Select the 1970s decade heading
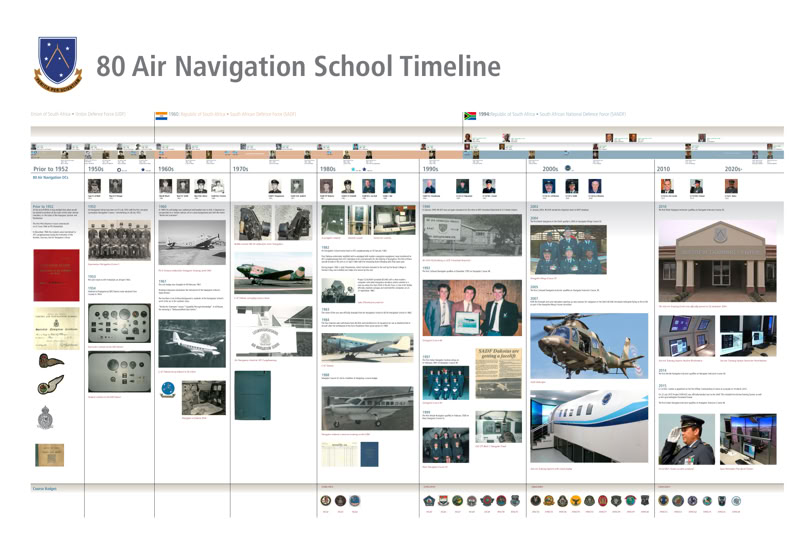 click(241, 170)
